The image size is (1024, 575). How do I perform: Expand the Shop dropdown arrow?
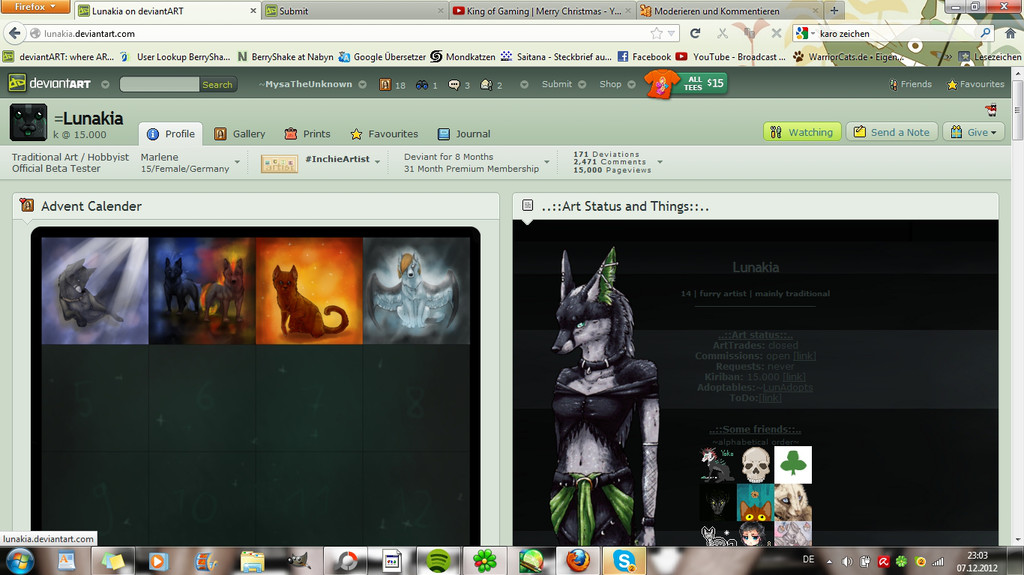(632, 84)
